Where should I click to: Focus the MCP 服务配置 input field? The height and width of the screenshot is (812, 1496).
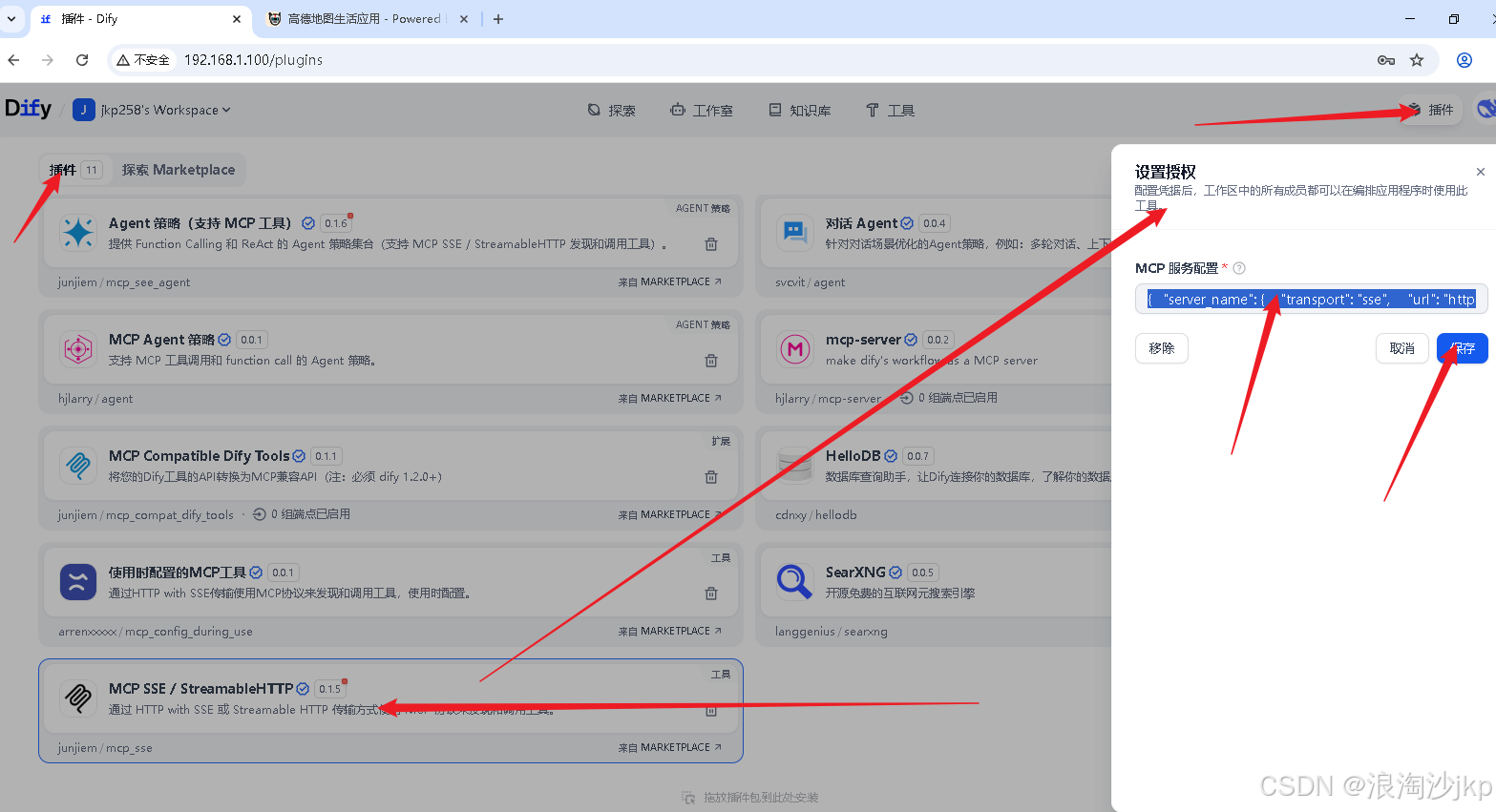(x=1311, y=300)
